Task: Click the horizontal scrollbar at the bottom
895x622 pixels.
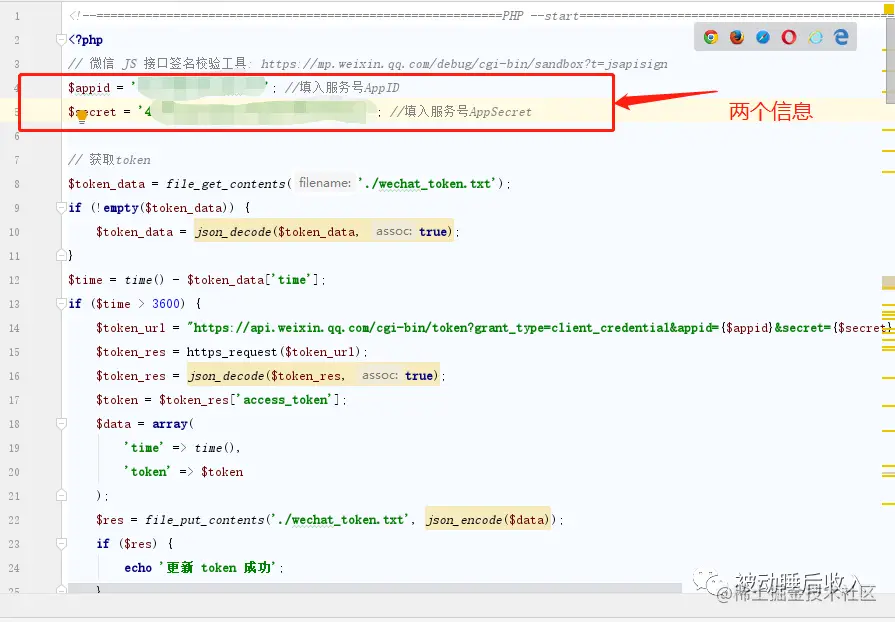Action: pyautogui.click(x=375, y=588)
